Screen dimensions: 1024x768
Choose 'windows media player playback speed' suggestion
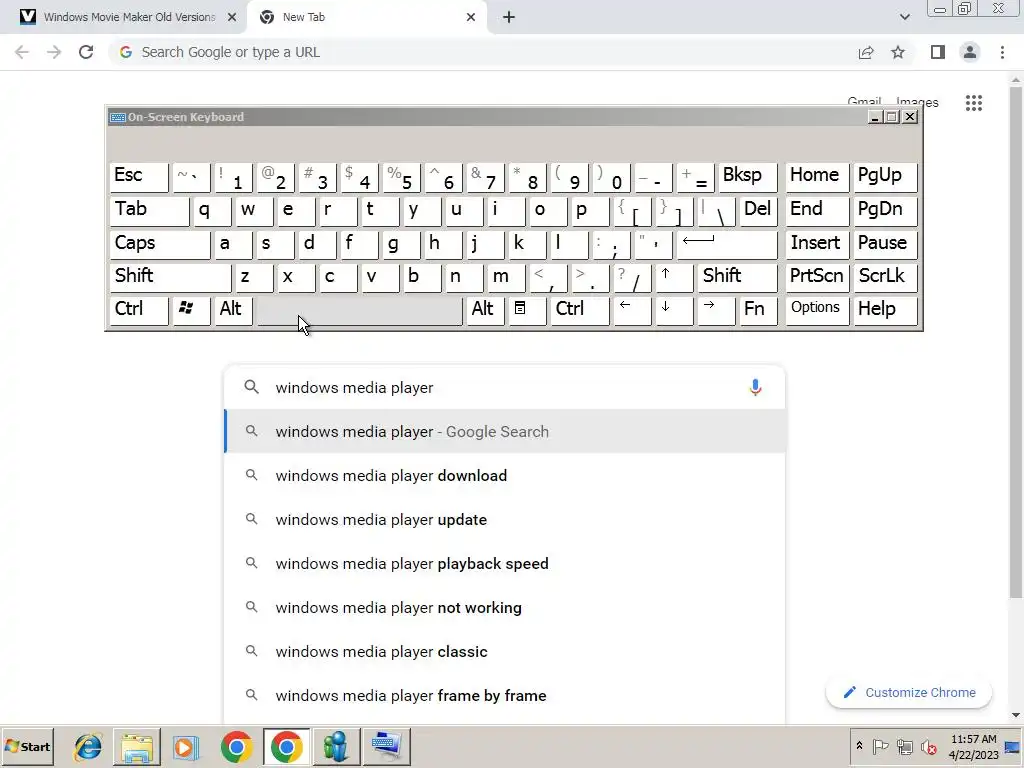tap(505, 564)
